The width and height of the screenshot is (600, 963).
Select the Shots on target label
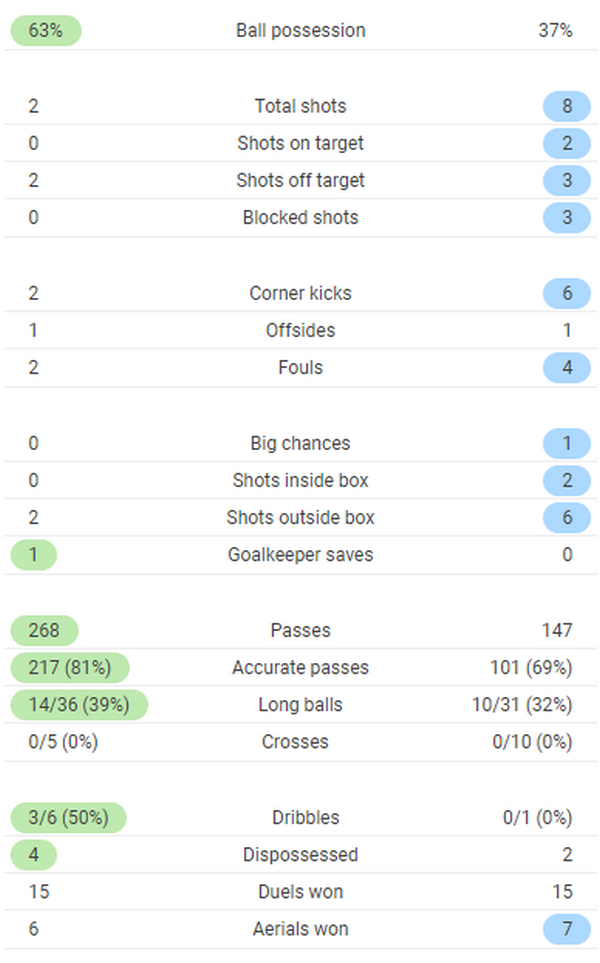(x=300, y=143)
